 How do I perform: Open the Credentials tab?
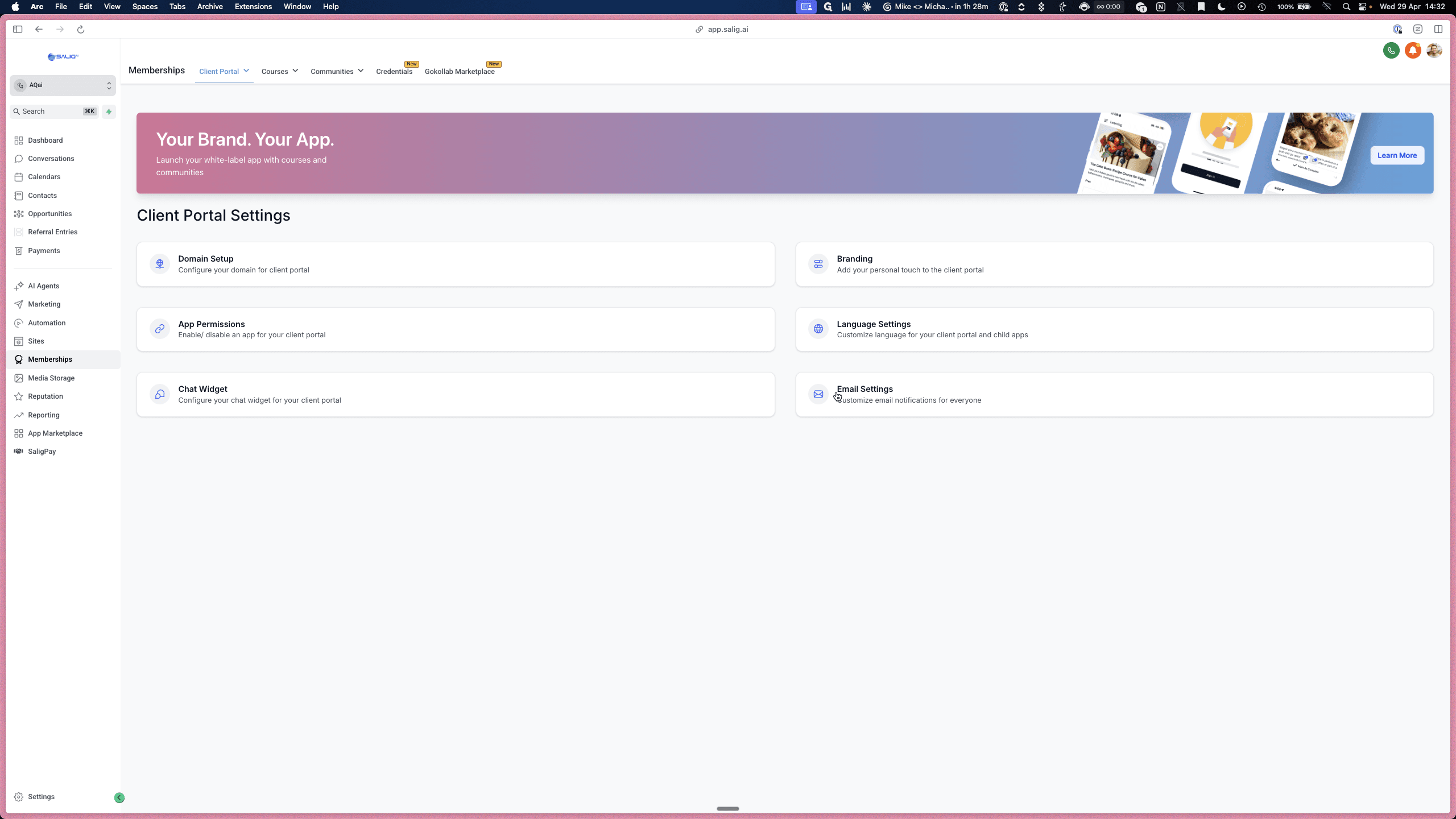pyautogui.click(x=394, y=71)
